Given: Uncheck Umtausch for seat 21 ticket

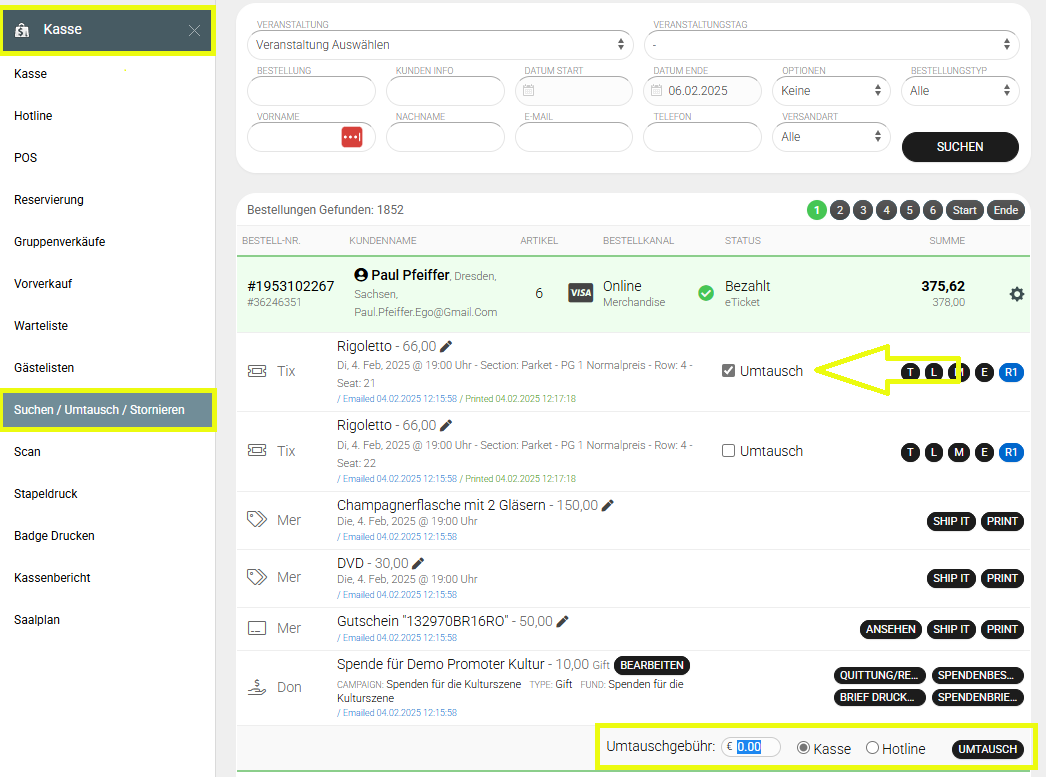Looking at the screenshot, I should (x=729, y=371).
